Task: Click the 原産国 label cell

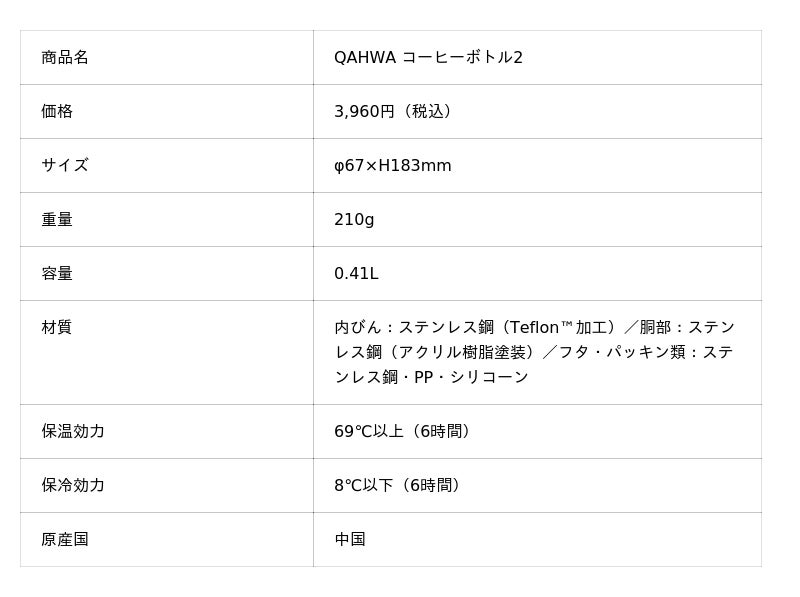Action: pyautogui.click(x=65, y=540)
